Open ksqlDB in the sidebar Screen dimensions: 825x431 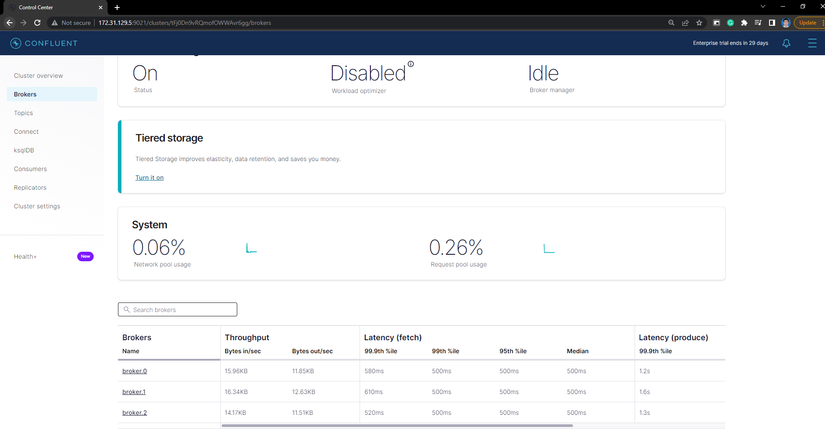click(24, 151)
